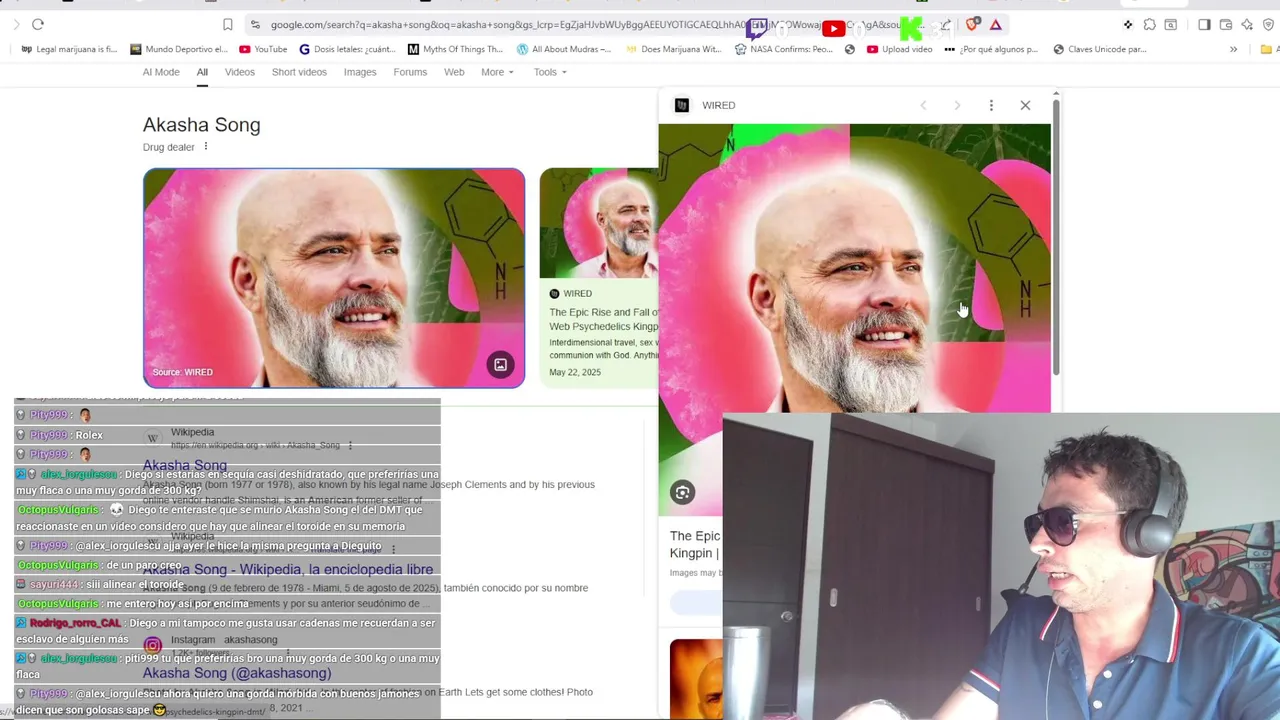This screenshot has width=1280, height=720.
Task: Click the forward navigation arrow
Action: (x=16, y=24)
